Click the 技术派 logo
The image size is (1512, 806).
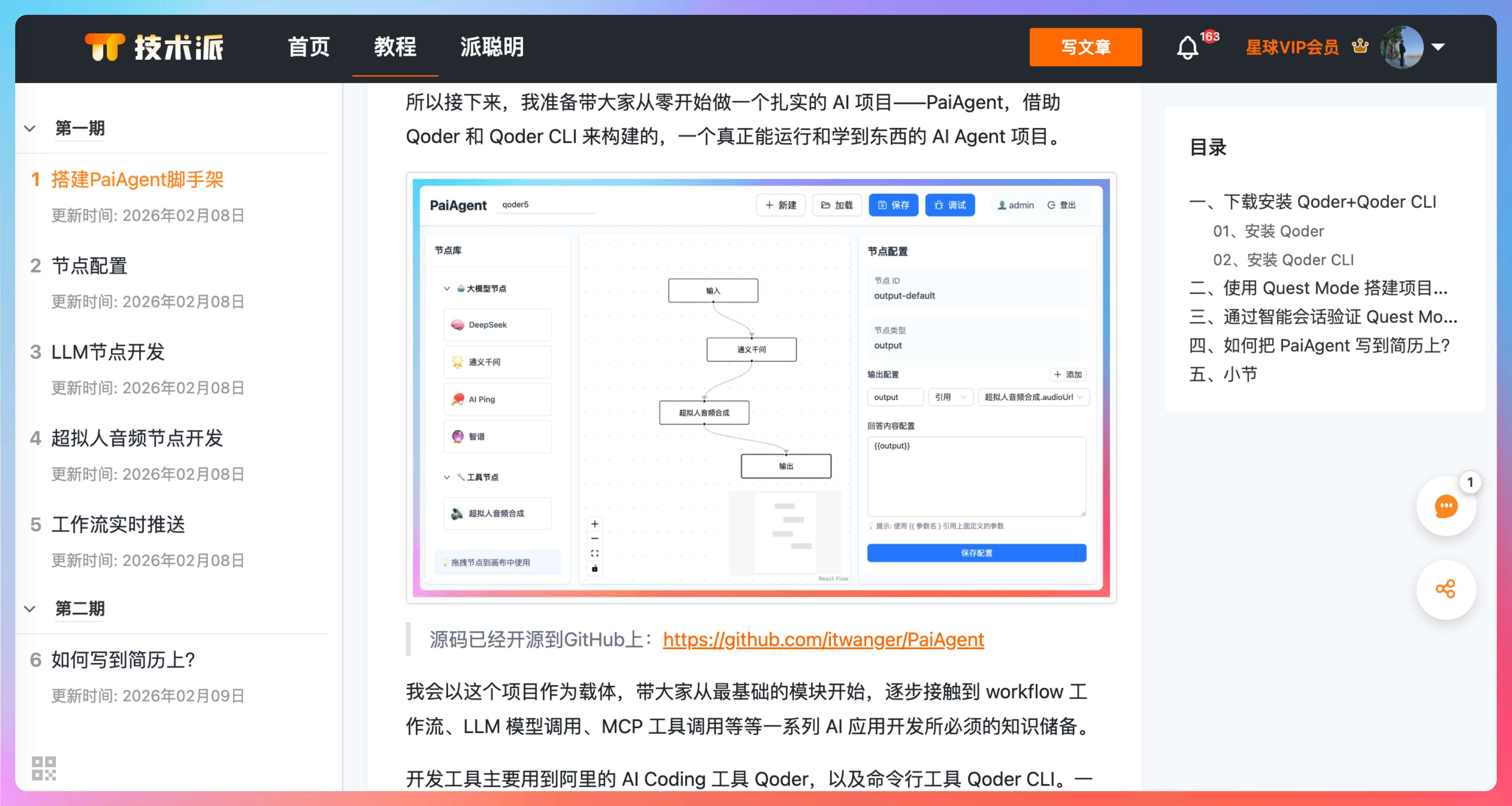pos(154,47)
